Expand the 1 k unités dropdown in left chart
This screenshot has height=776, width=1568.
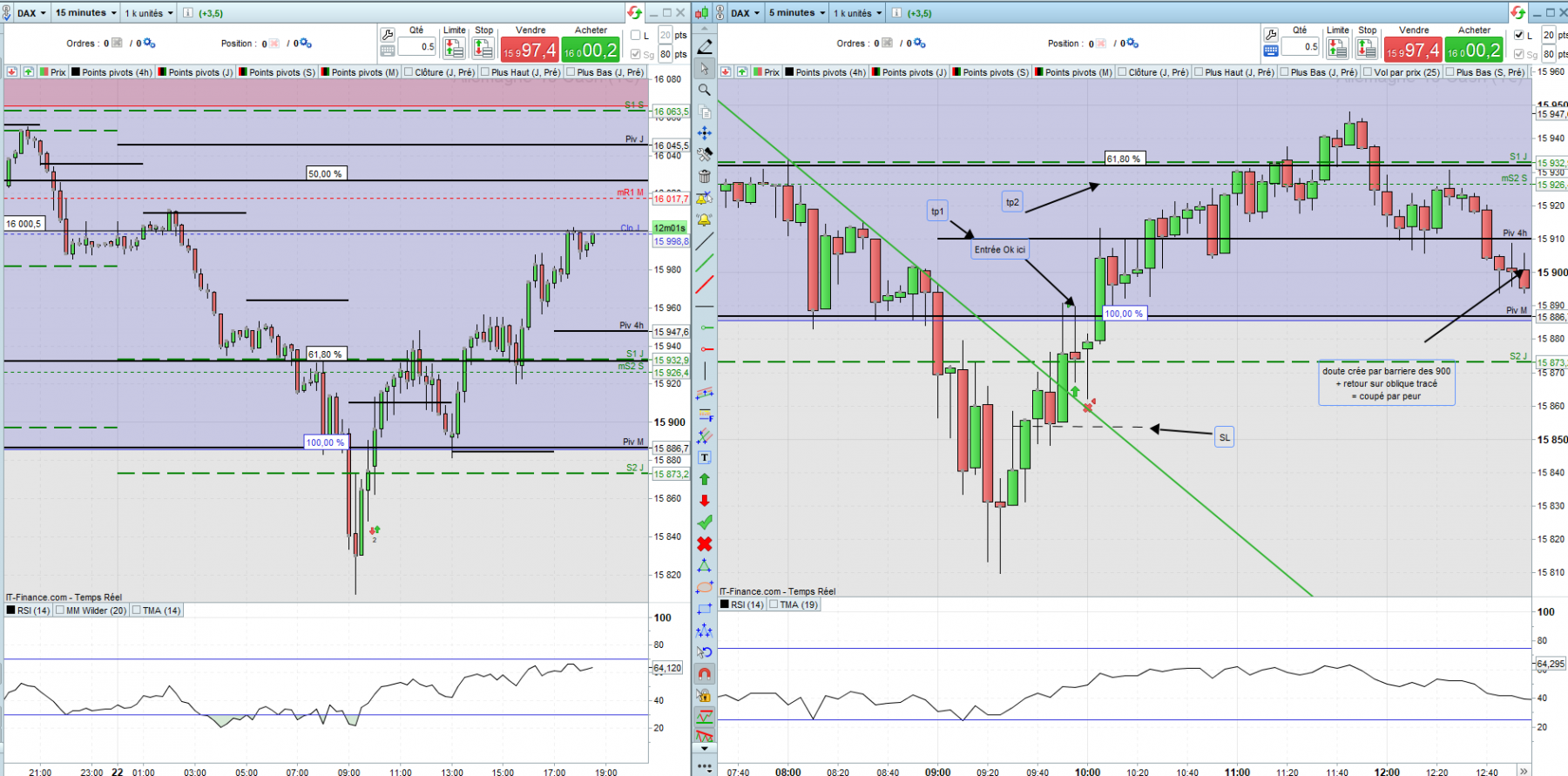point(149,13)
